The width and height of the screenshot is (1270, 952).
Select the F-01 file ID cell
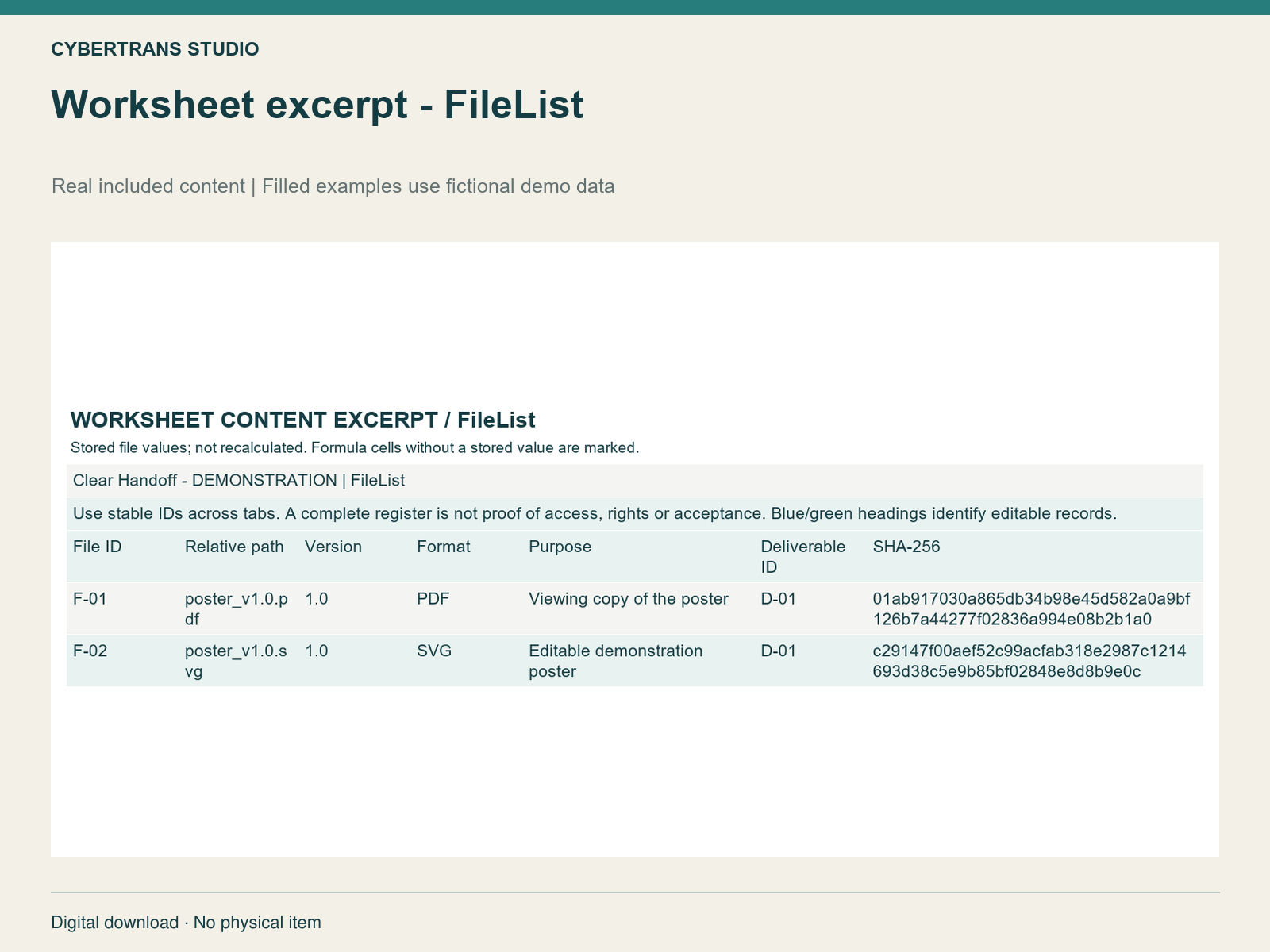point(90,599)
